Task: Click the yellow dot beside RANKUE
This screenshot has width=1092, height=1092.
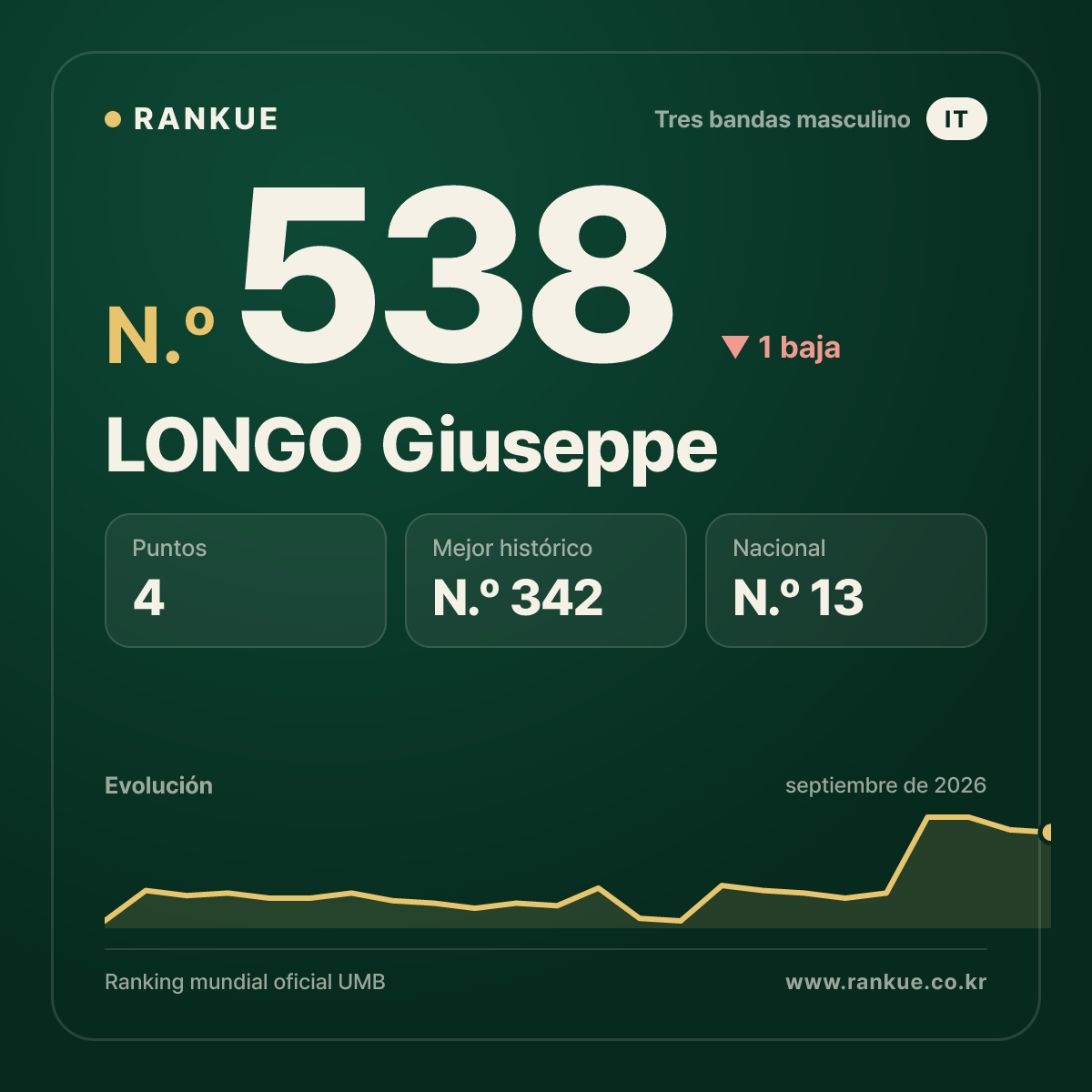Action: pyautogui.click(x=113, y=119)
